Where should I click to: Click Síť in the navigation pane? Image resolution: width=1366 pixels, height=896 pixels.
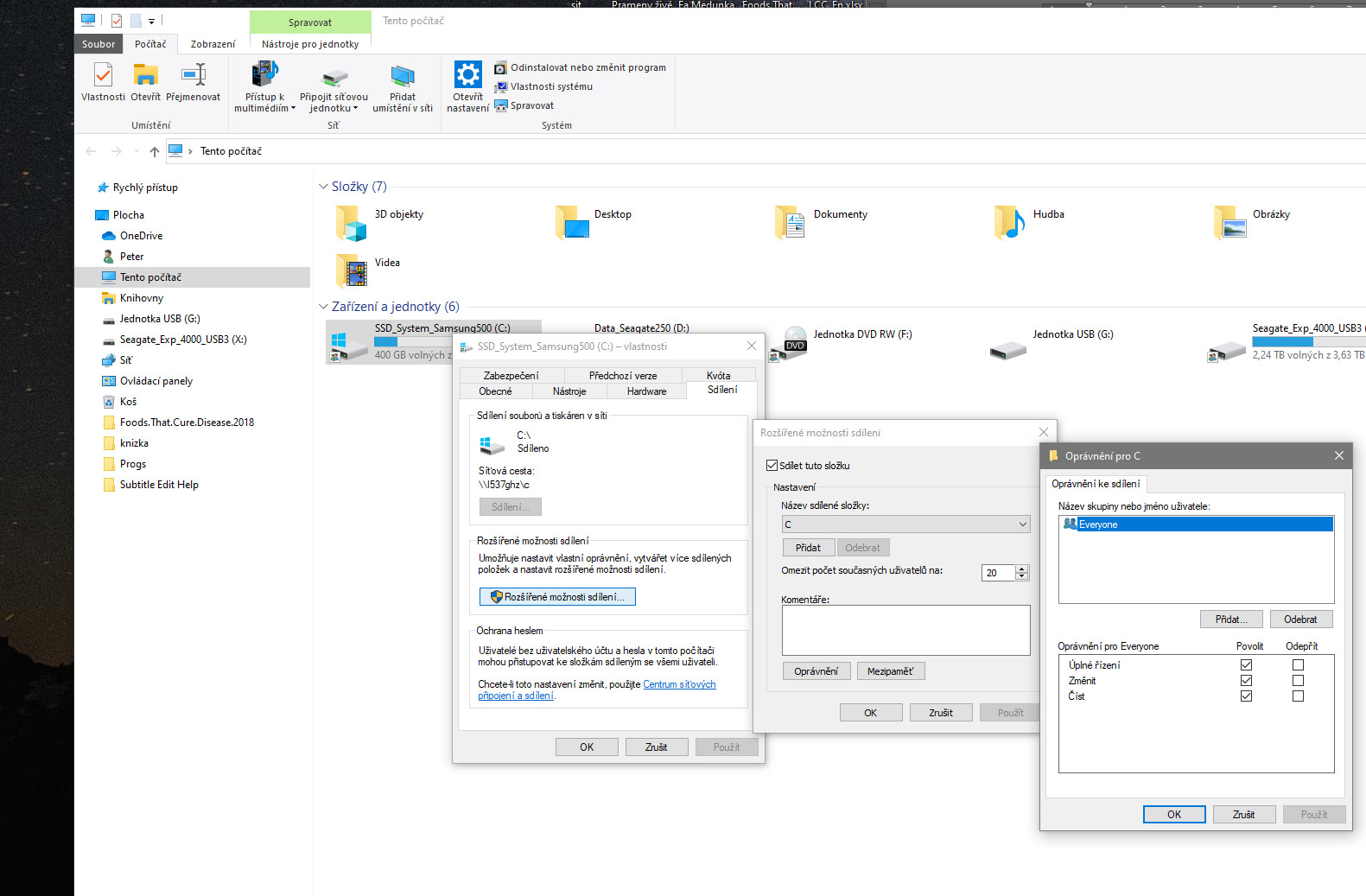(117, 360)
